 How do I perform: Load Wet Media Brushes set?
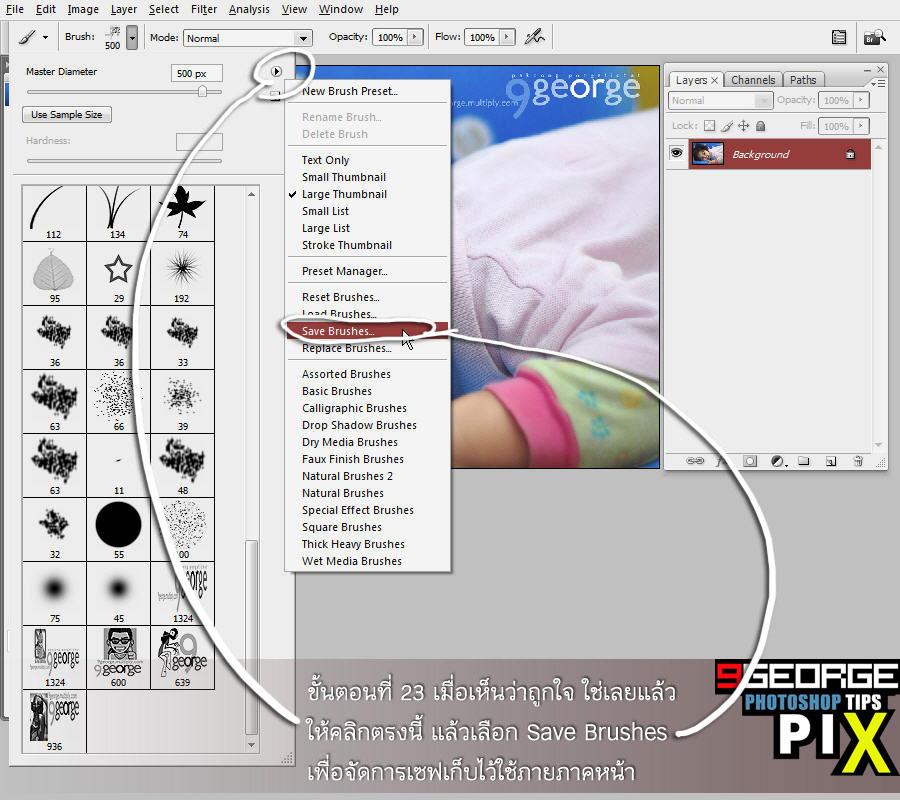[351, 561]
